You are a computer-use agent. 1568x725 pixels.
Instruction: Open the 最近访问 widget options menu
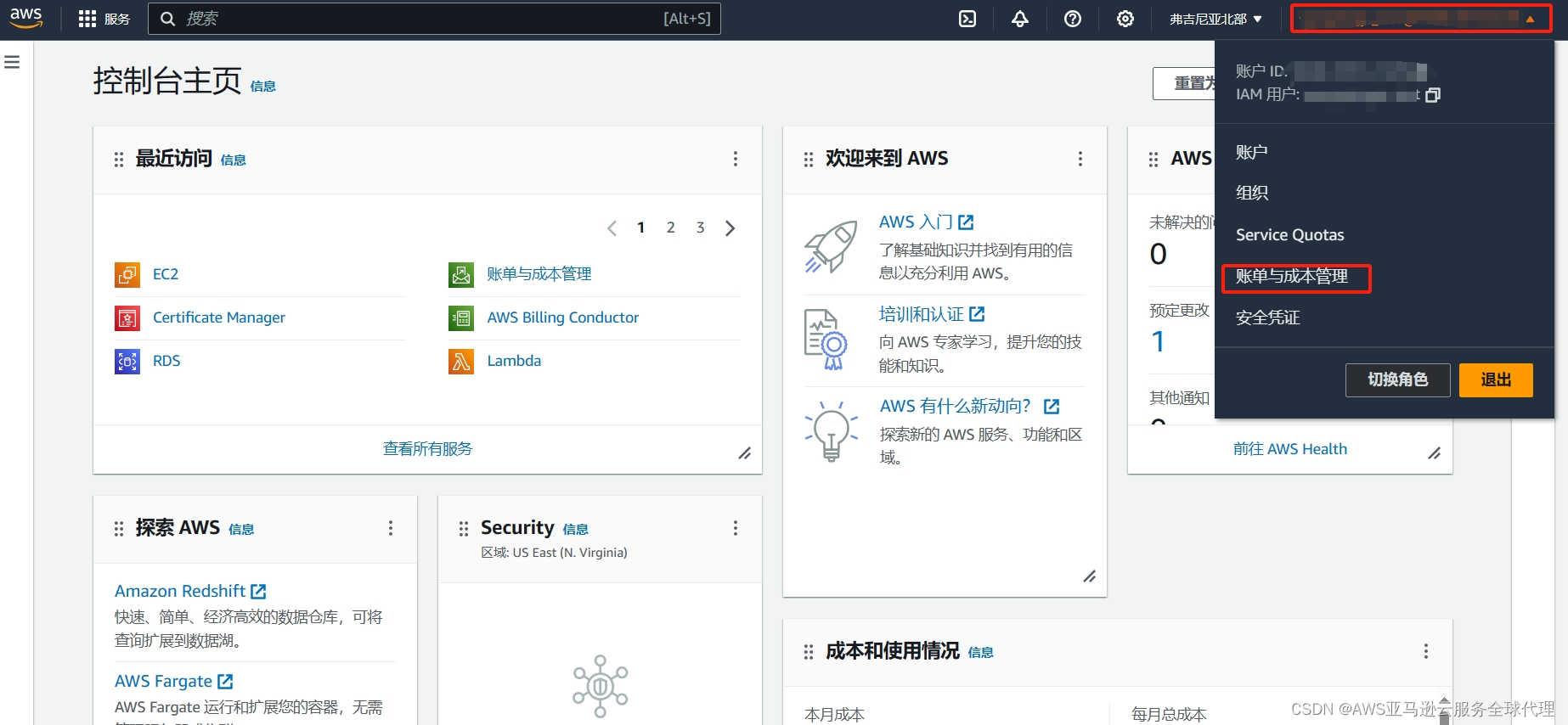point(736,159)
